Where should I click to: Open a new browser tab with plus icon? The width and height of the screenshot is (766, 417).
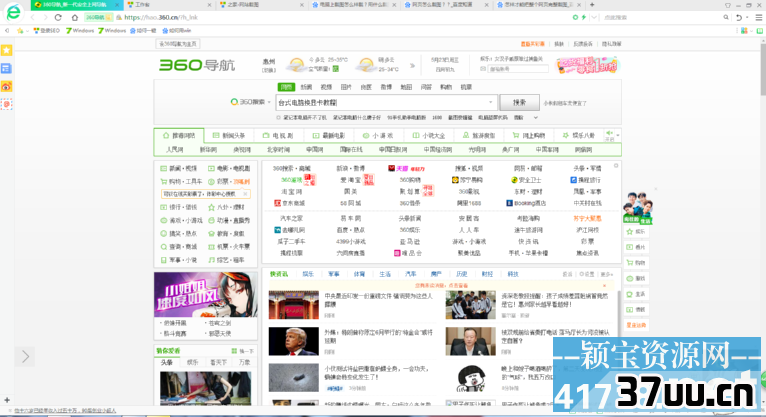(x=592, y=4)
